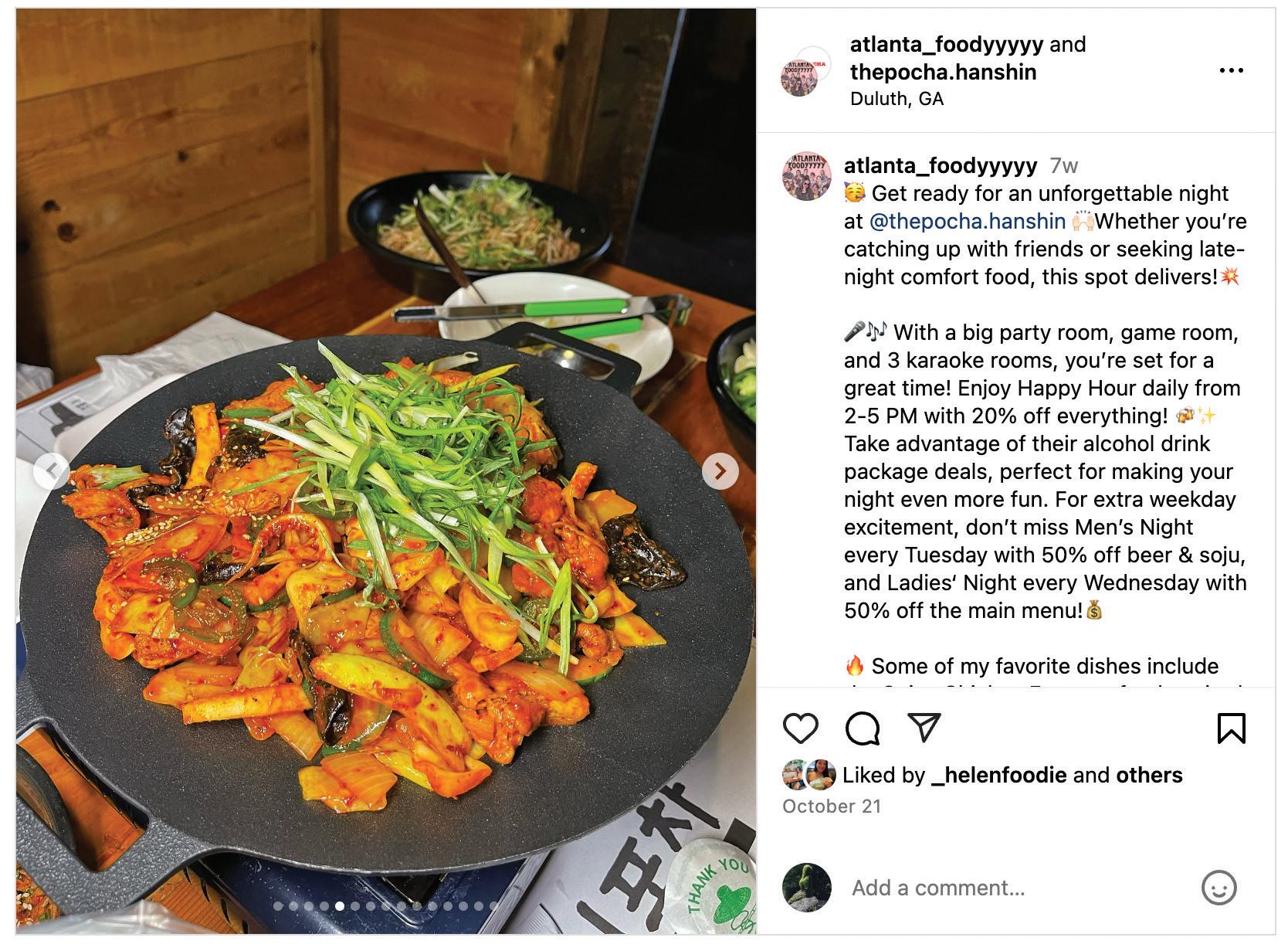Viewport: 1288px width, 944px height.
Task: Share the post with the paper plane icon
Action: [924, 727]
